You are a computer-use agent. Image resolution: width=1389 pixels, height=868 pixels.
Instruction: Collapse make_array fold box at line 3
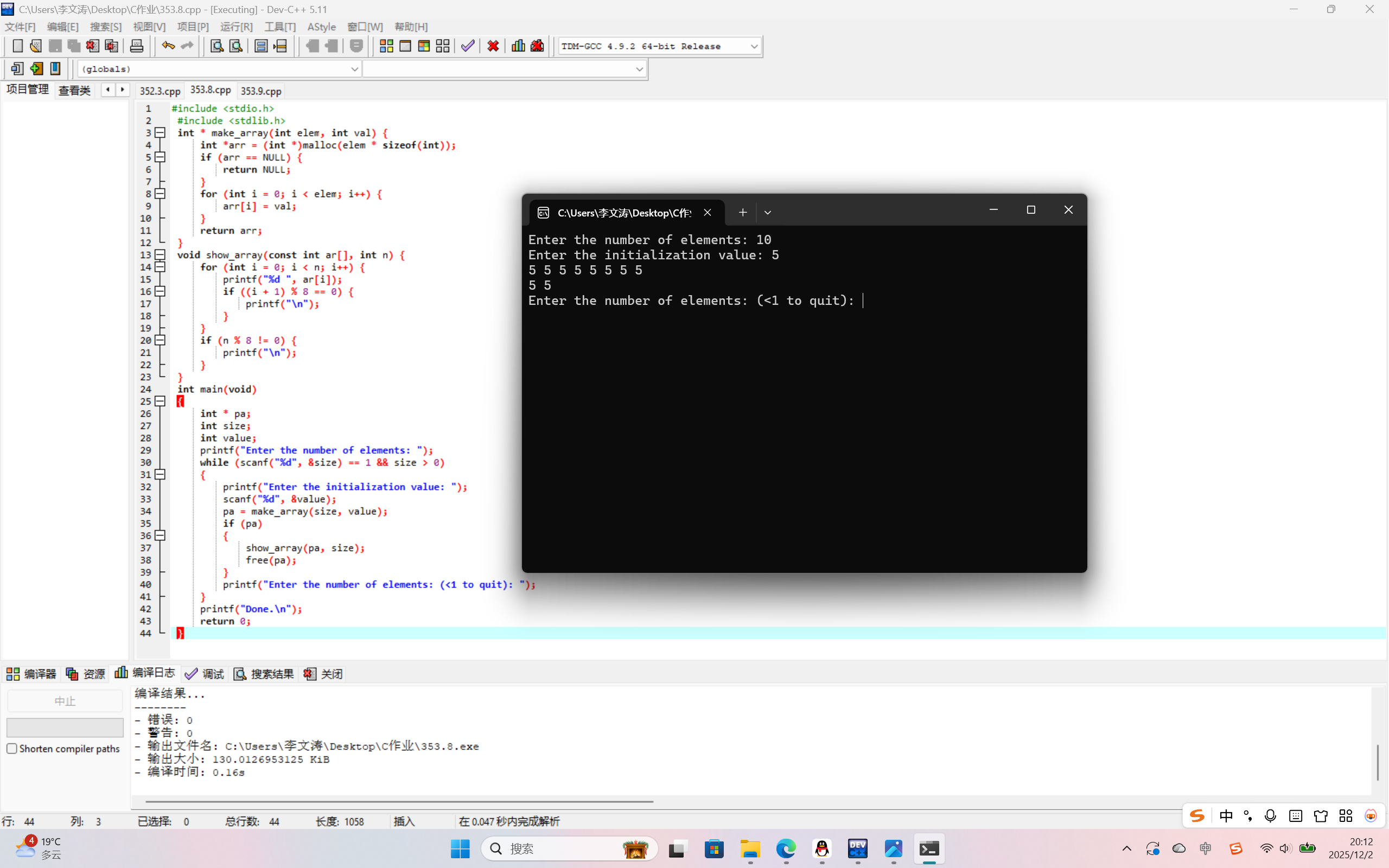pos(160,132)
